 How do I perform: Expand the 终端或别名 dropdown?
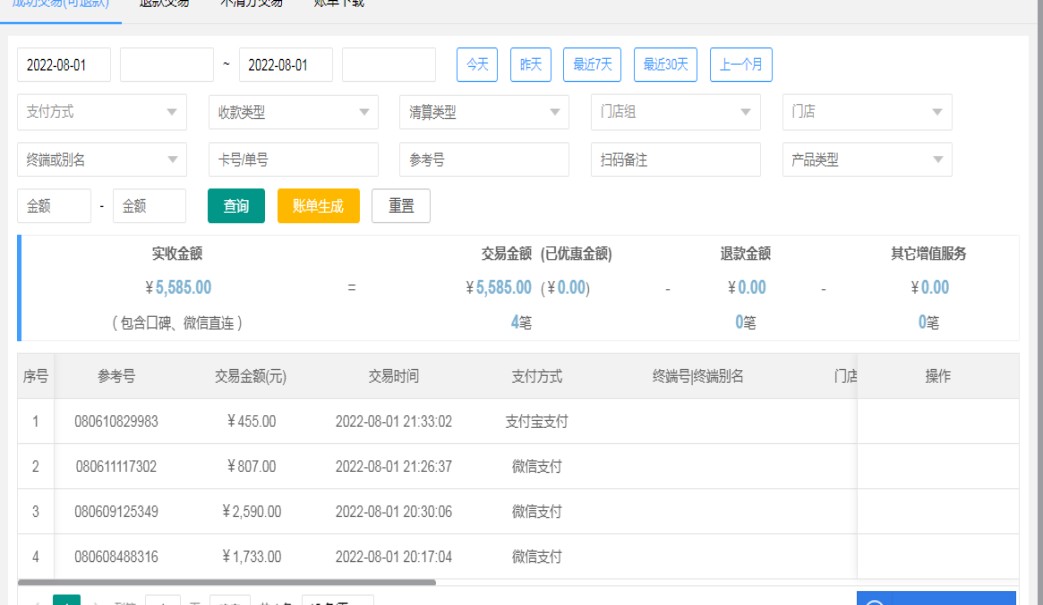coord(172,160)
